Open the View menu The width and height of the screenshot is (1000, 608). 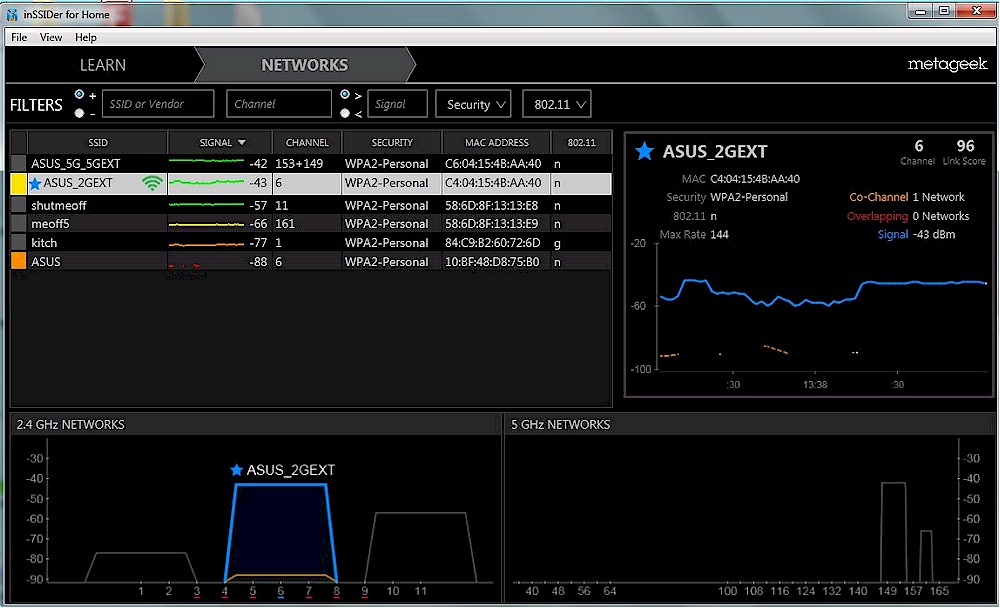[51, 37]
